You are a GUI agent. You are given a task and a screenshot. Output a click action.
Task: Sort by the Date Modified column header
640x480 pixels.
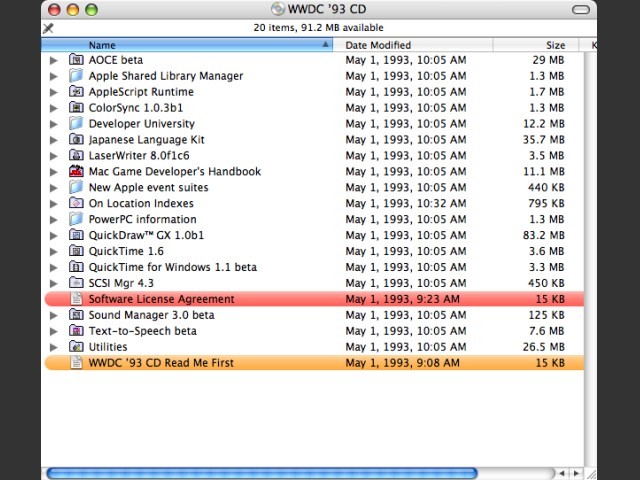(413, 45)
